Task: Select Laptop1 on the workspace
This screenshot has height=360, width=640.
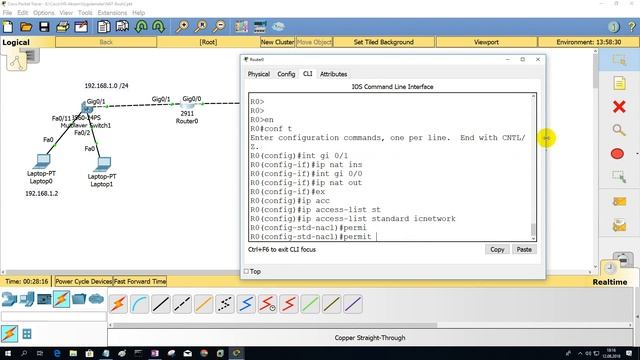Action: click(x=102, y=164)
